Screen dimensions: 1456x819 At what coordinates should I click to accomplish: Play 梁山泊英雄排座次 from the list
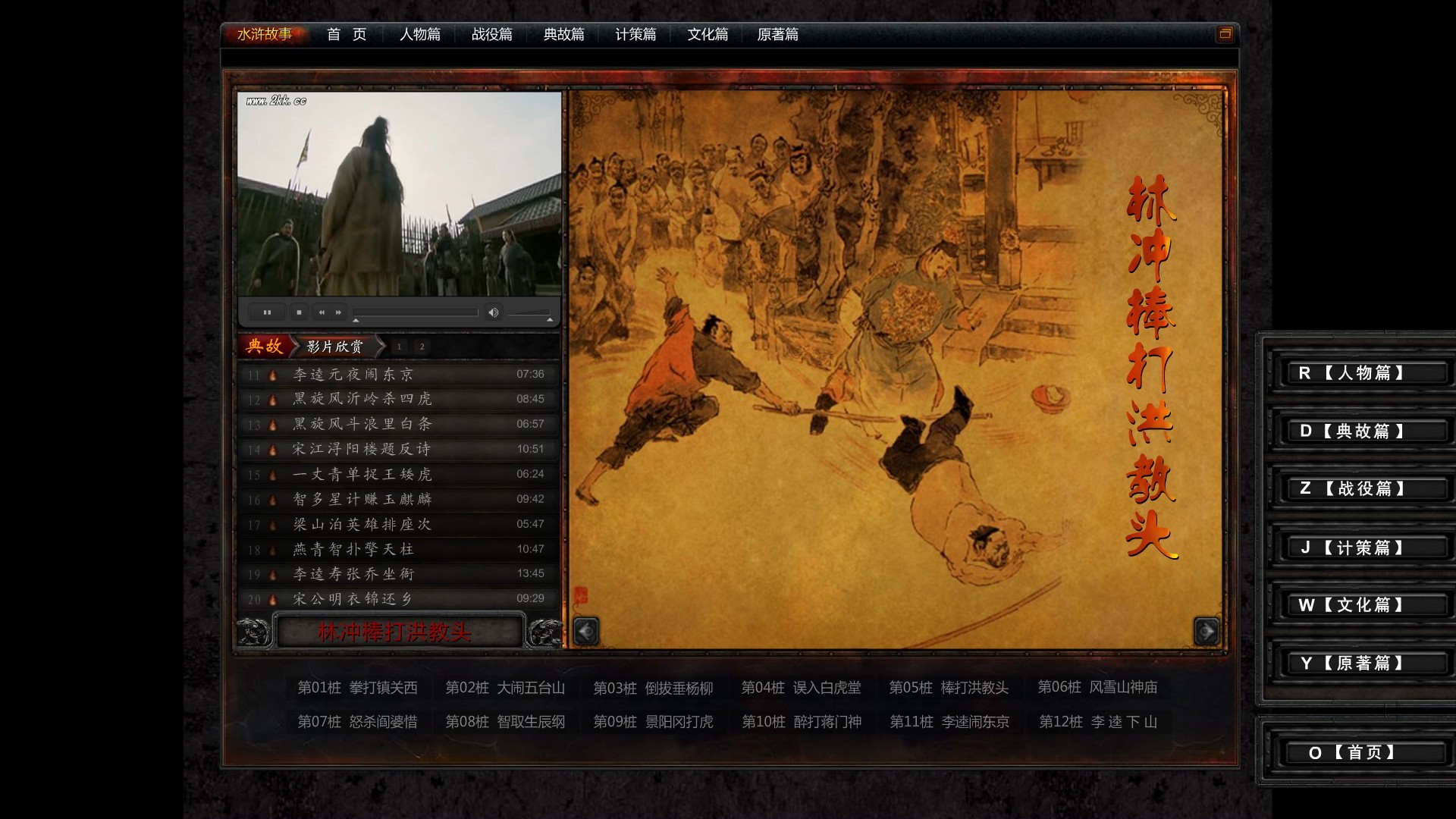click(398, 524)
